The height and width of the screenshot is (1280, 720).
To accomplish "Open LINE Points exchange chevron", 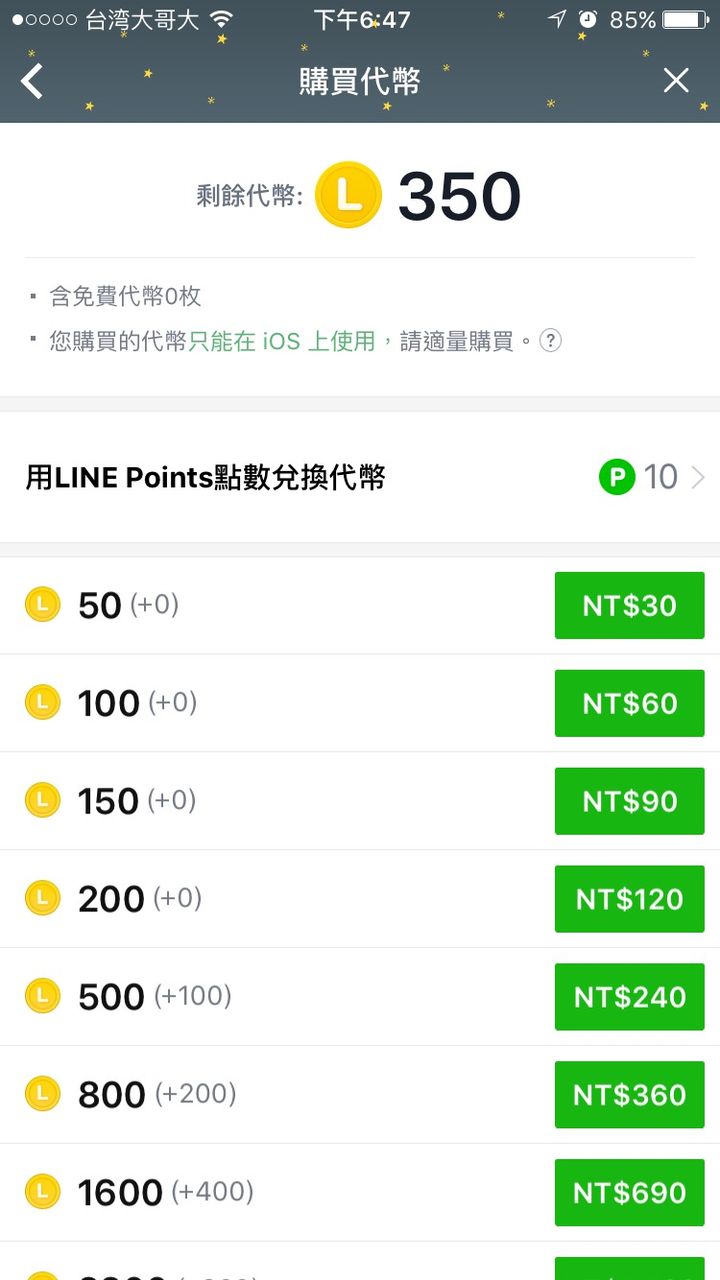I will 698,478.
